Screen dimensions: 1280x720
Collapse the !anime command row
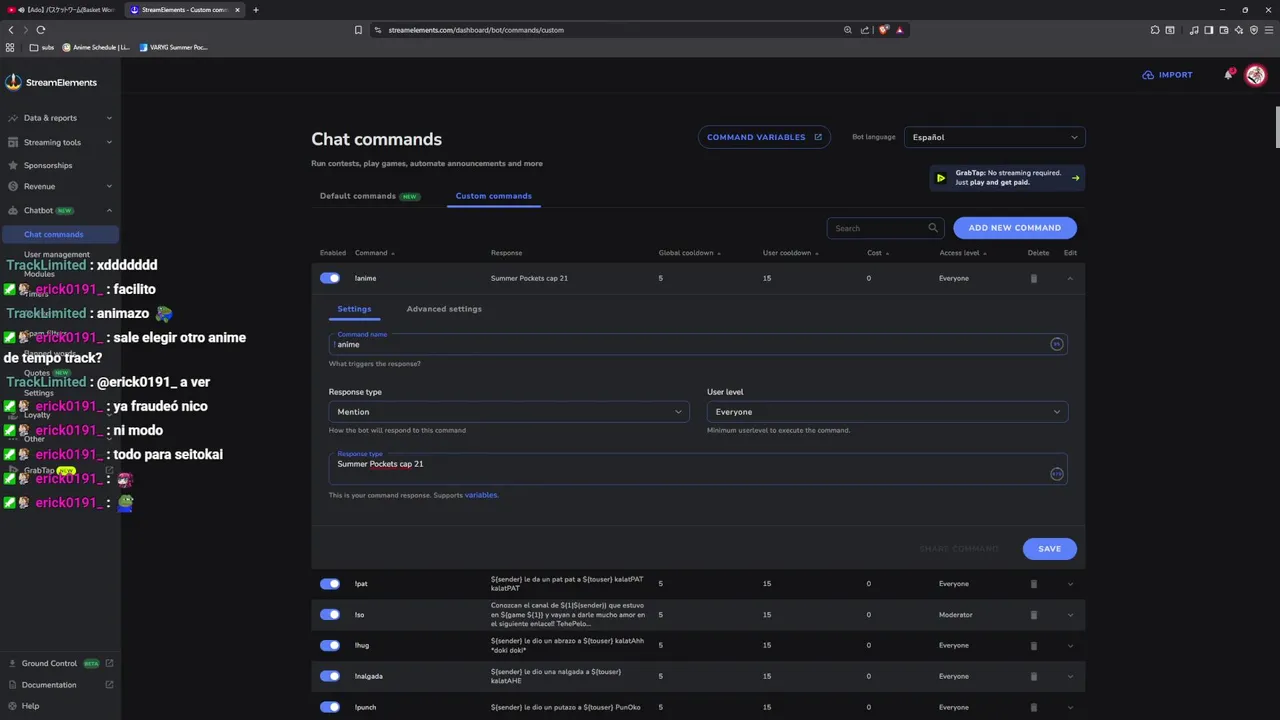tap(1070, 278)
